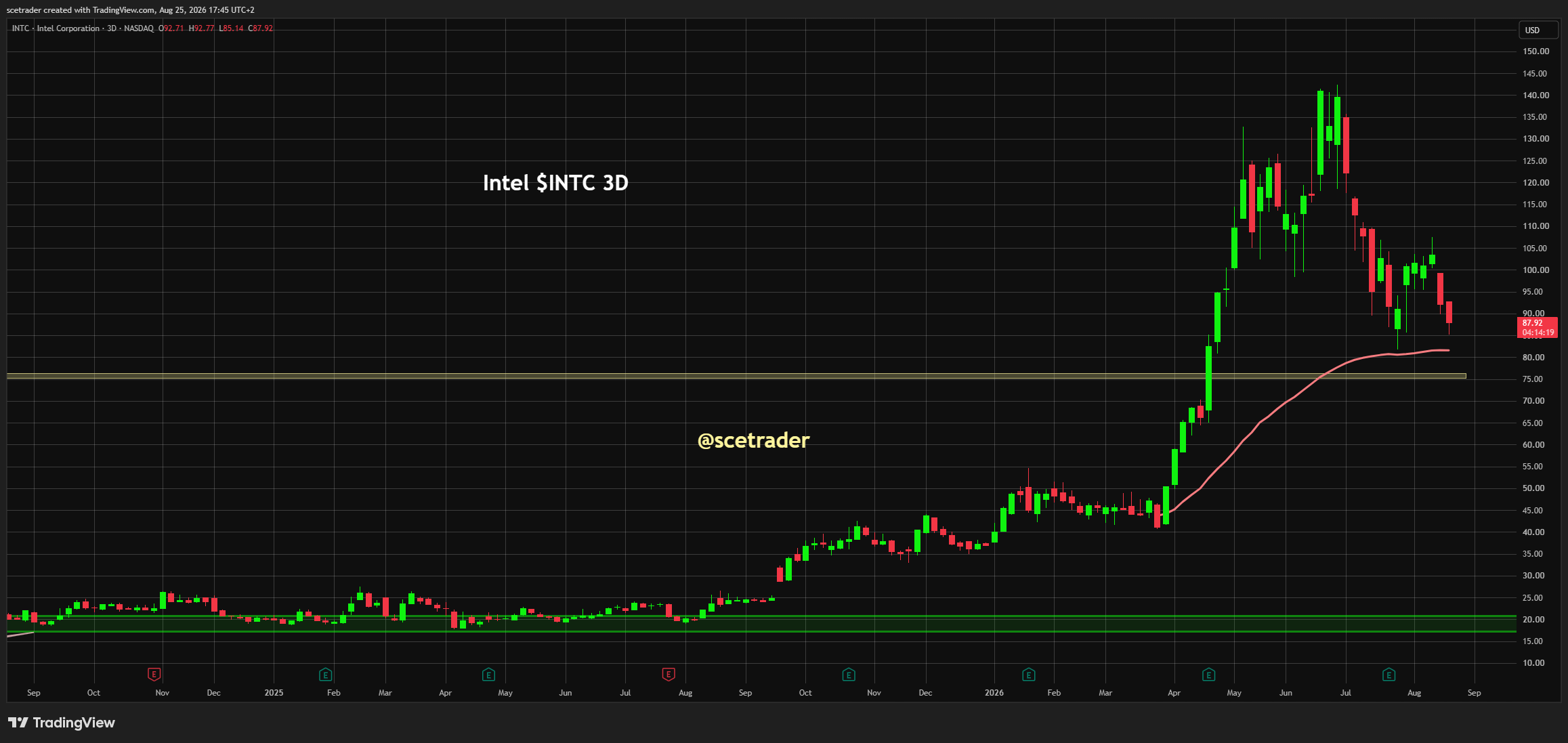Click the 10.00 price axis label

click(1533, 663)
